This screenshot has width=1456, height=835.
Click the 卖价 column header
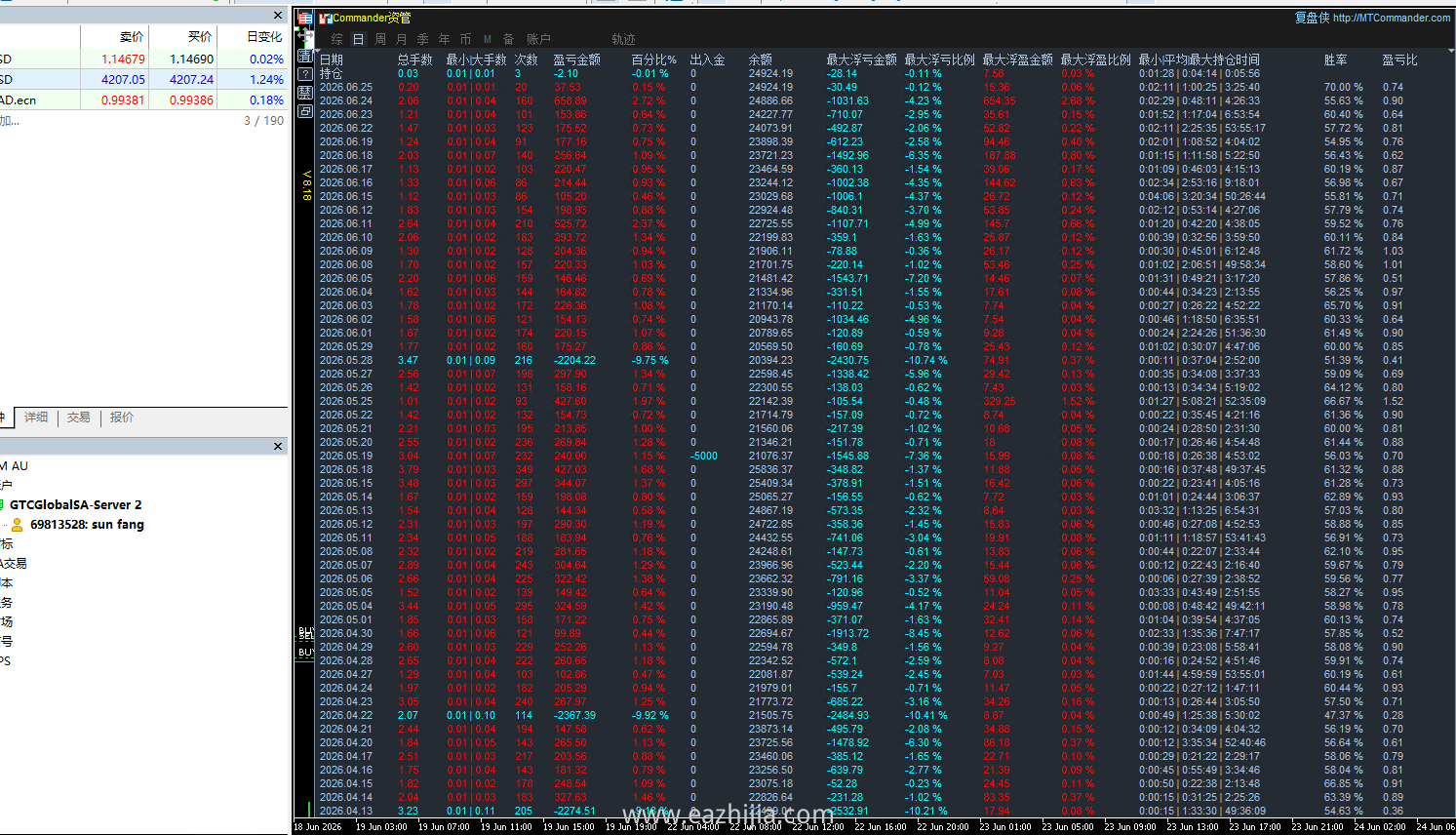coord(132,36)
